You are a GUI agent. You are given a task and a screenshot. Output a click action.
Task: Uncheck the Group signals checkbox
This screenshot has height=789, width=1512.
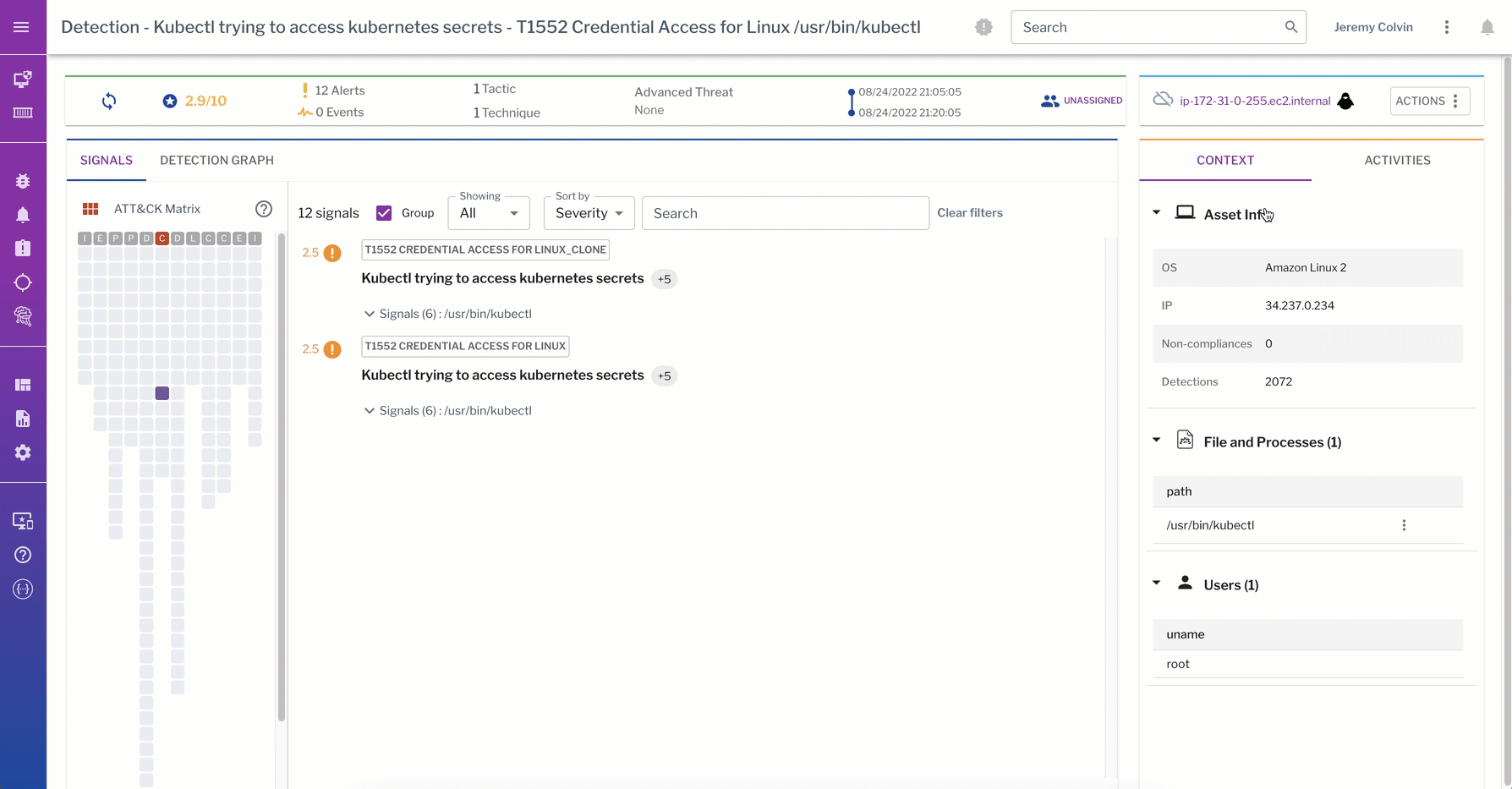tap(385, 212)
